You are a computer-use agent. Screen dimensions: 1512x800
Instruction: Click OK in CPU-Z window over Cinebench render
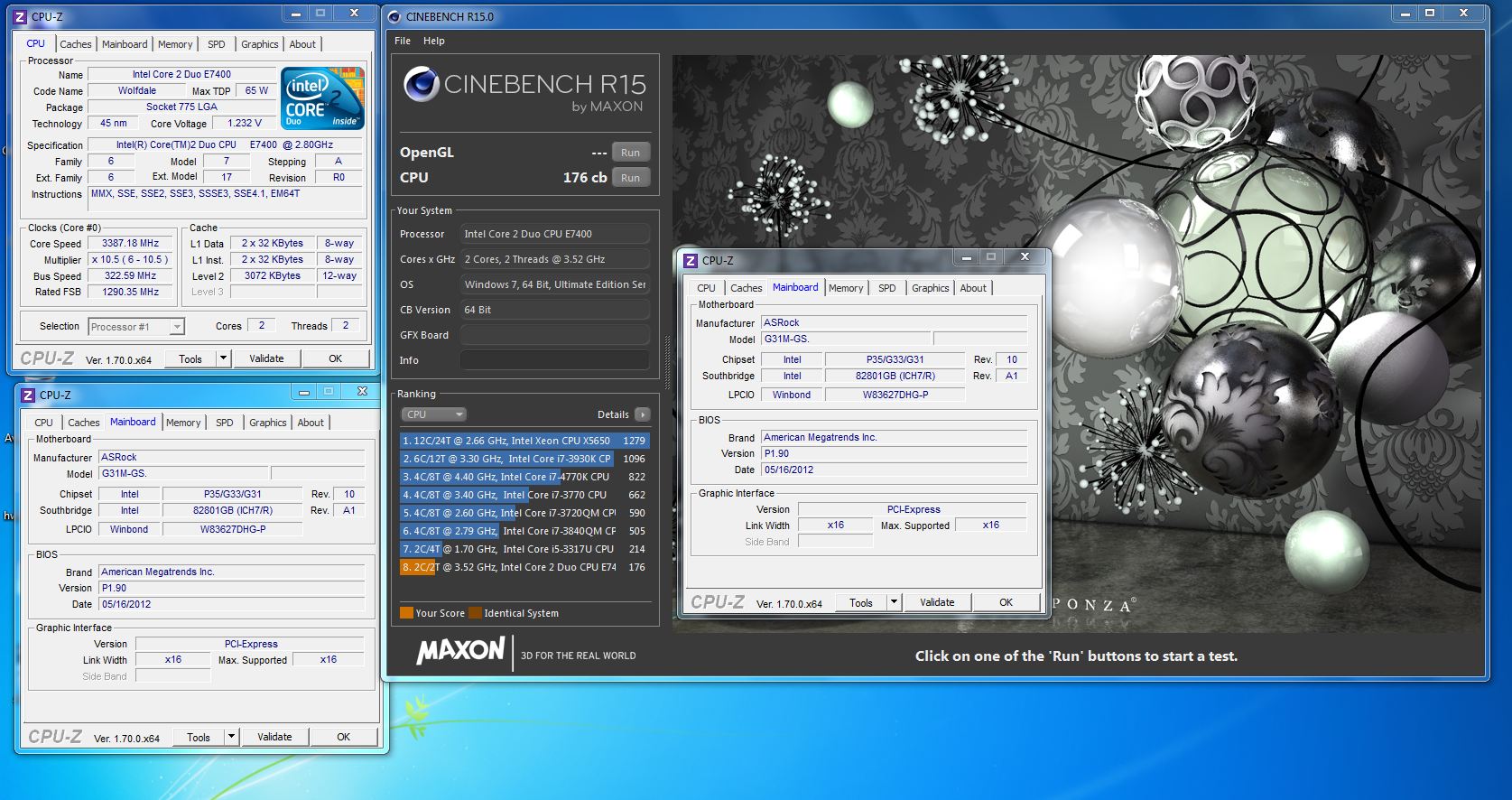(x=1006, y=602)
